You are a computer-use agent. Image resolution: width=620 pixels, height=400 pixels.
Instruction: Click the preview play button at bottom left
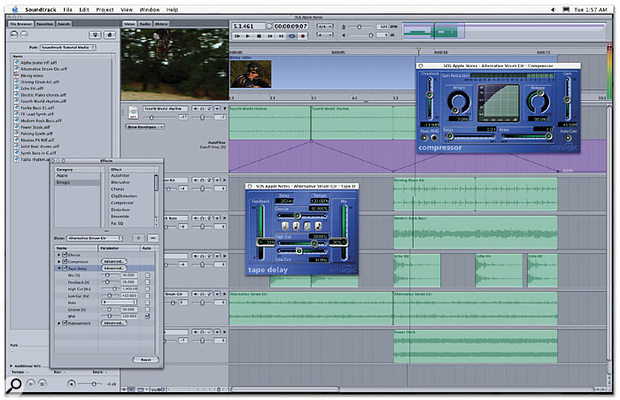tap(31, 383)
